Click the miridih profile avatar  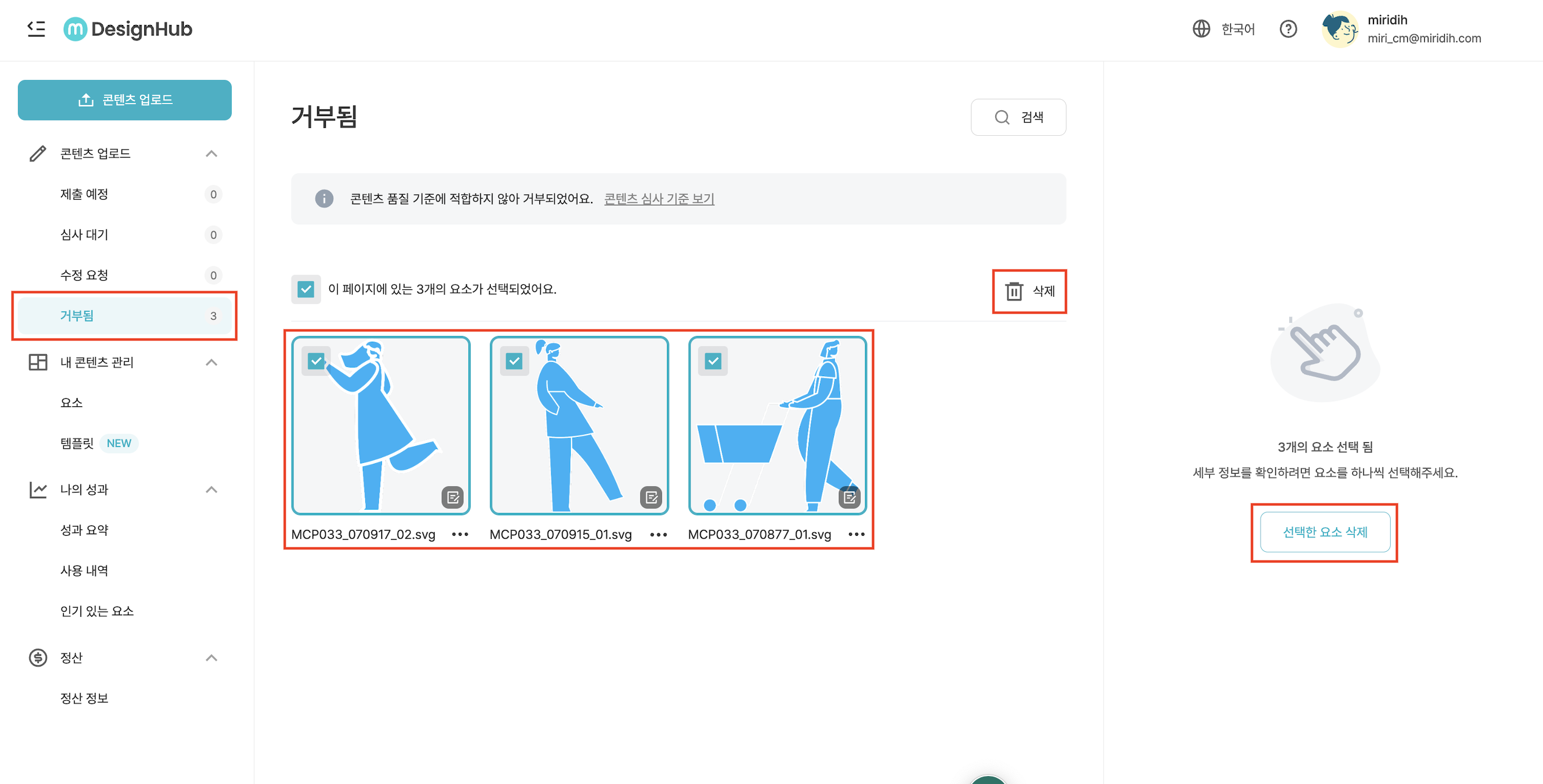click(x=1339, y=29)
